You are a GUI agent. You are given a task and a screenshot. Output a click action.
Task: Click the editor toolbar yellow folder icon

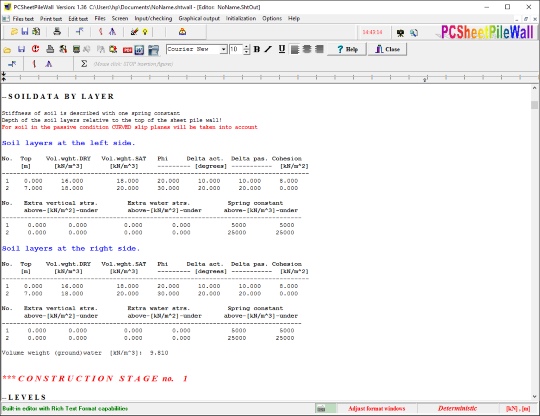[x=7, y=50]
